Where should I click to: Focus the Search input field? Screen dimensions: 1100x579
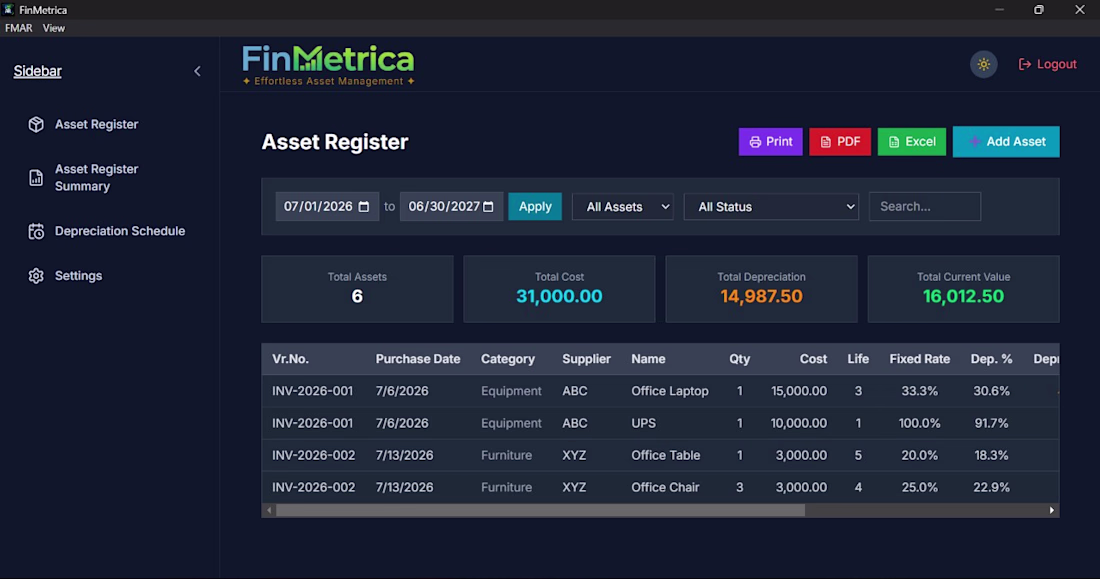point(925,206)
